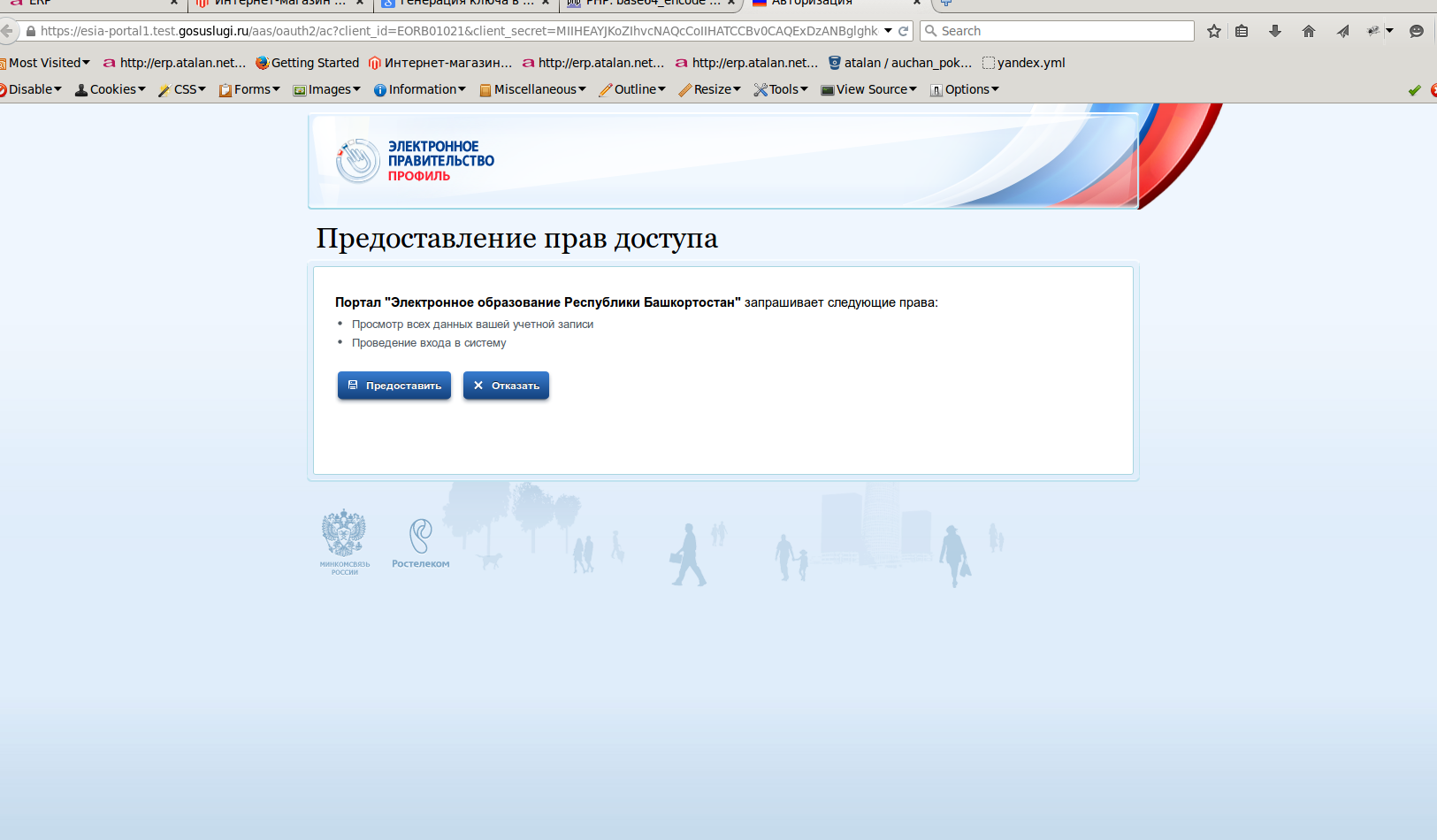Open the Resize toolbar menu
Viewport: 1437px width, 840px height.
click(710, 89)
